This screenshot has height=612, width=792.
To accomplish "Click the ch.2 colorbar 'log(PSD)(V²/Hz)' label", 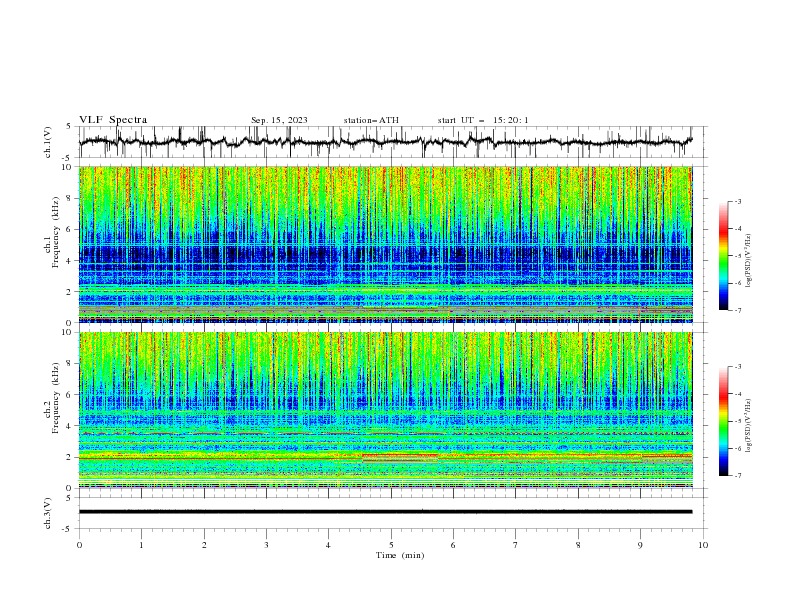I will pos(749,426).
